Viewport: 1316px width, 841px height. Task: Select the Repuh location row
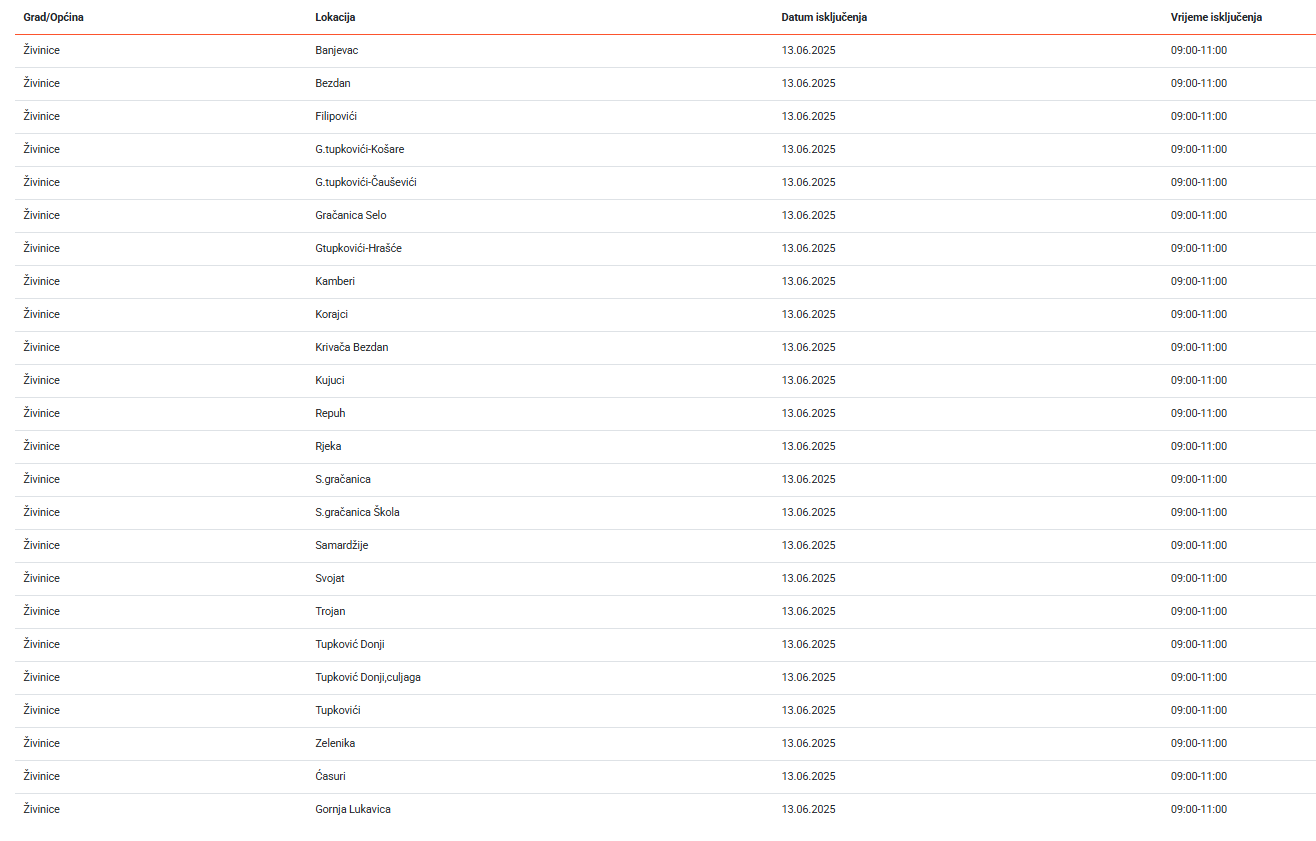click(330, 413)
